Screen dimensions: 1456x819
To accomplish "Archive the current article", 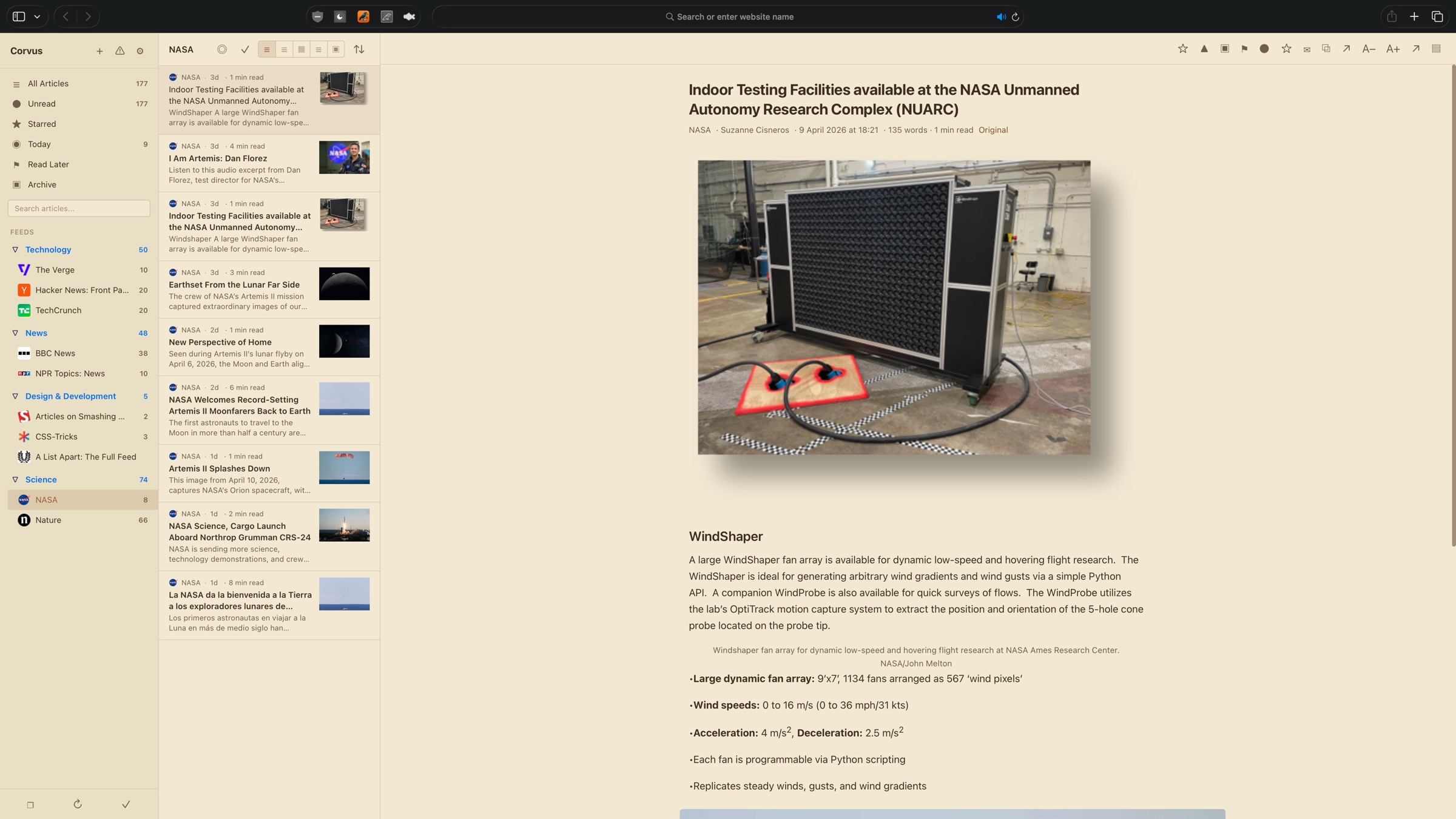I will [1223, 49].
